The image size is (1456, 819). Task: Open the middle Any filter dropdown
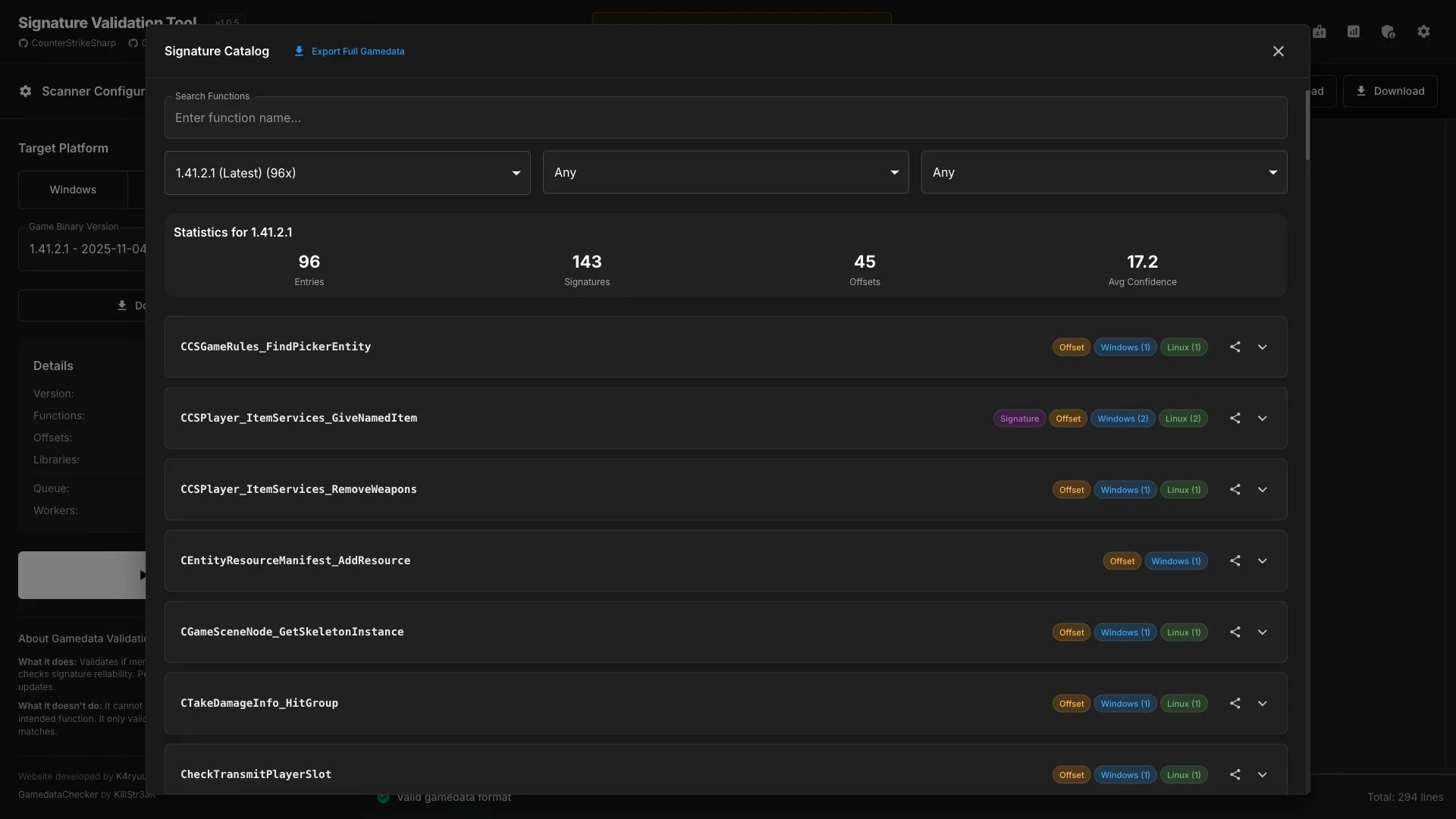click(x=726, y=172)
